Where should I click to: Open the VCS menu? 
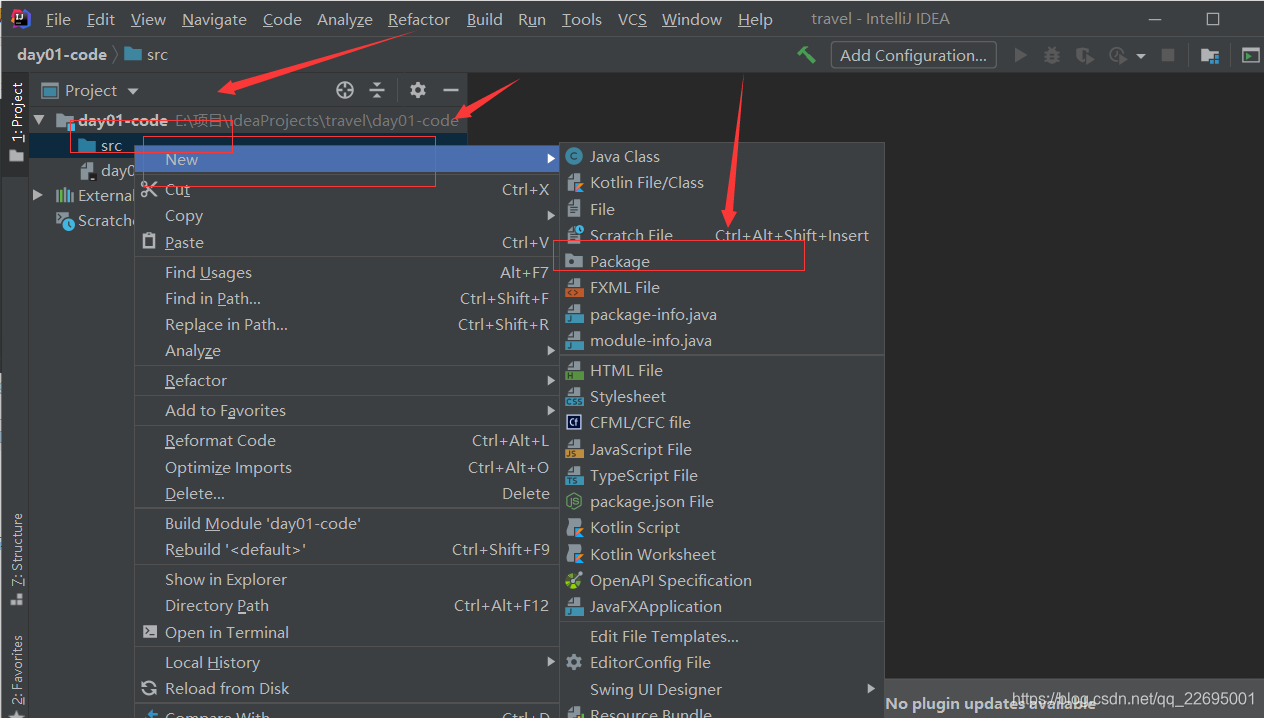point(632,19)
